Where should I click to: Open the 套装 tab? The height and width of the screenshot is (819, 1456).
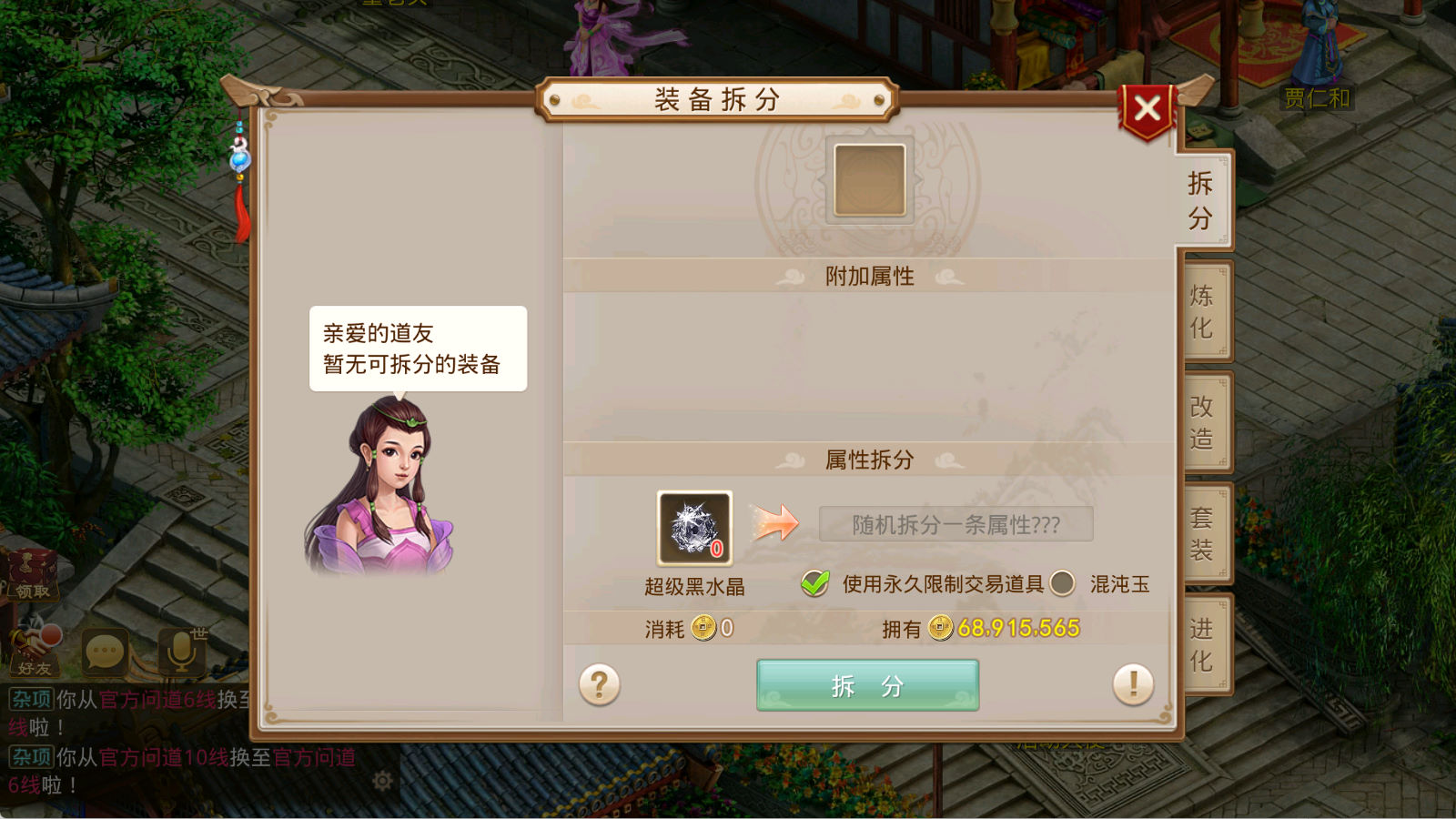pyautogui.click(x=1203, y=533)
